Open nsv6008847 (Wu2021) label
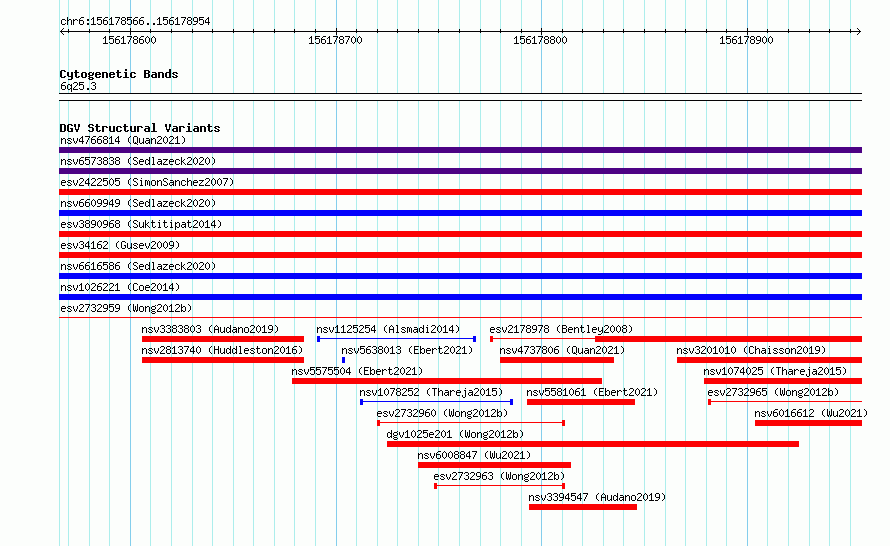Screen dimensions: 890x546 coord(474,455)
